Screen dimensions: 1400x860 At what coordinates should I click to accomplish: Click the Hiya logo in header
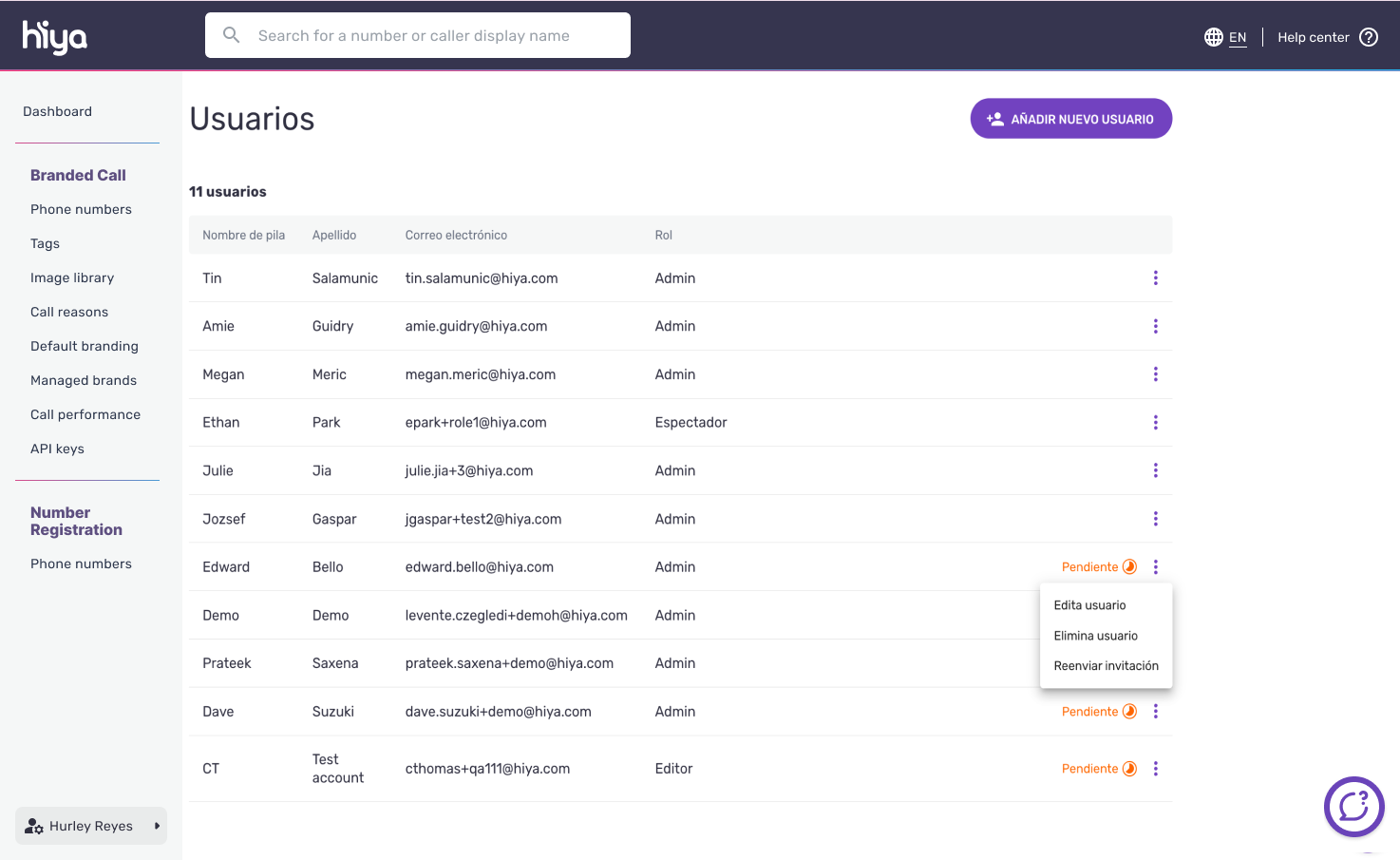pos(54,37)
